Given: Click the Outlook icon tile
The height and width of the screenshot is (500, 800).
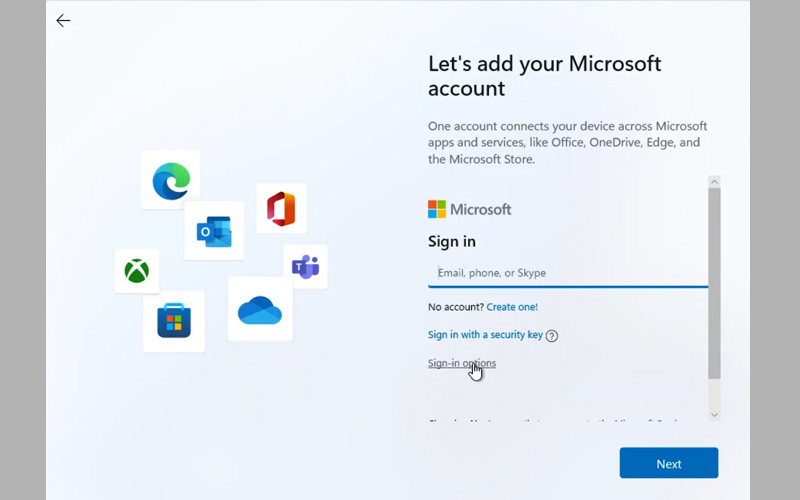Looking at the screenshot, I should coord(214,231).
